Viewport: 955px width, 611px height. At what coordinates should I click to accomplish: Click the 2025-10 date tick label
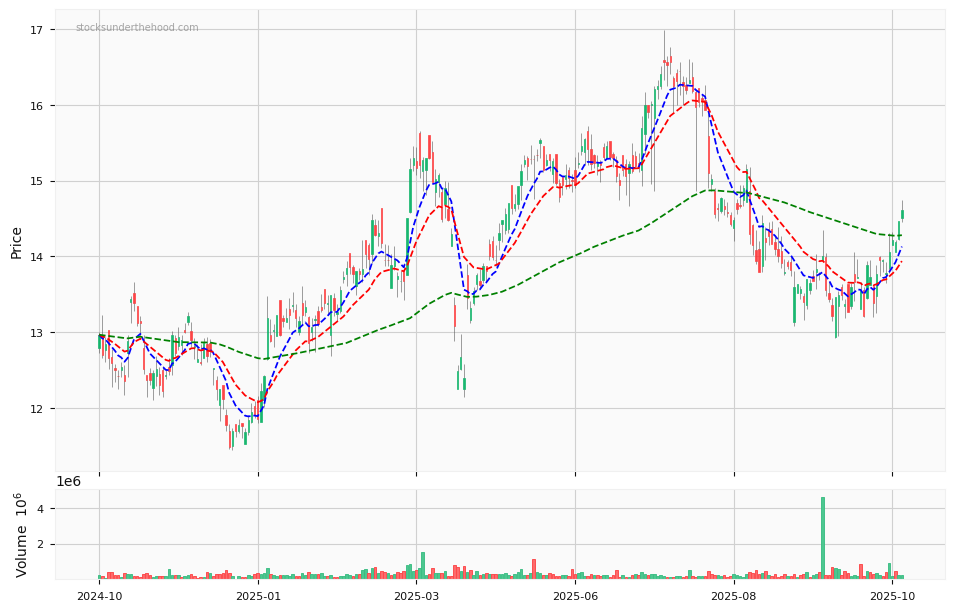pyautogui.click(x=892, y=596)
